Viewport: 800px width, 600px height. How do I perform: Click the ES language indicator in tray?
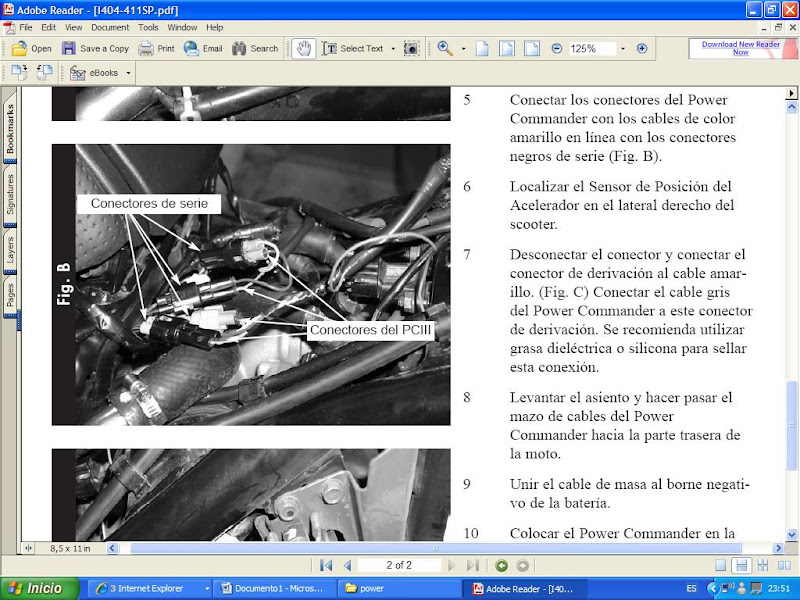point(691,588)
